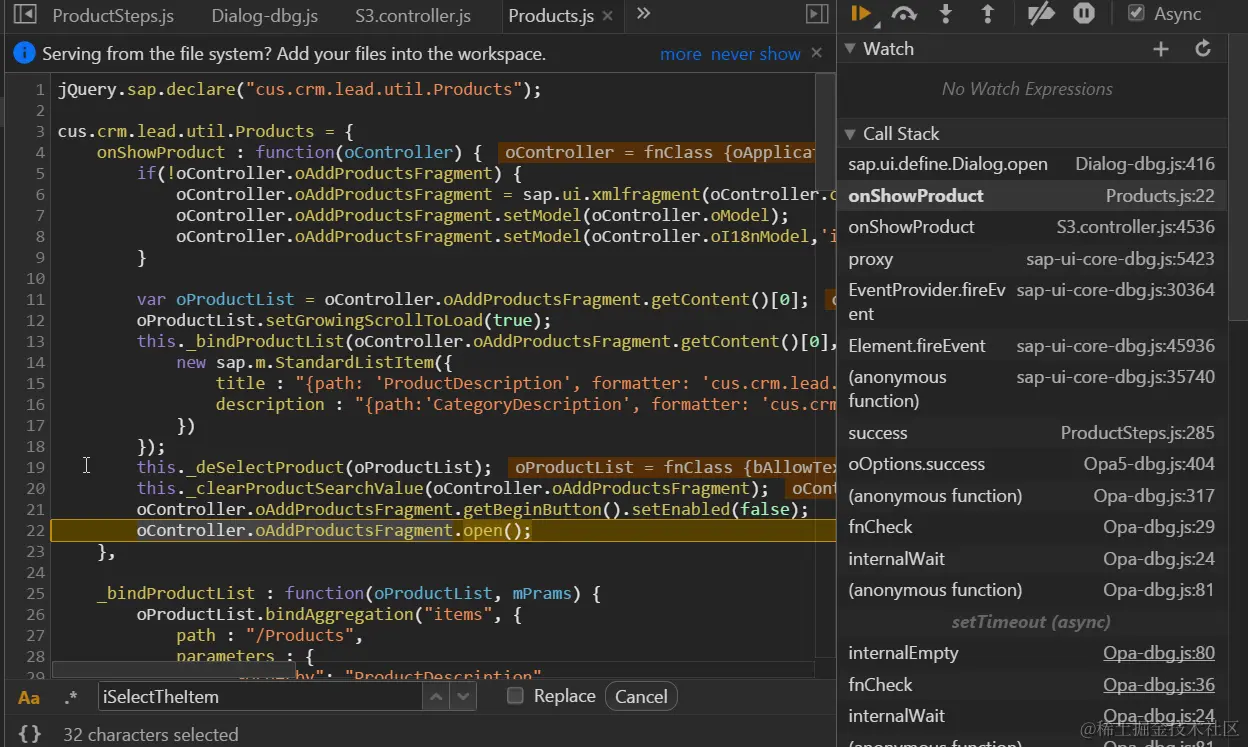Select internalEmpty stack frame
Image resolution: width=1248 pixels, height=747 pixels.
tap(1032, 653)
